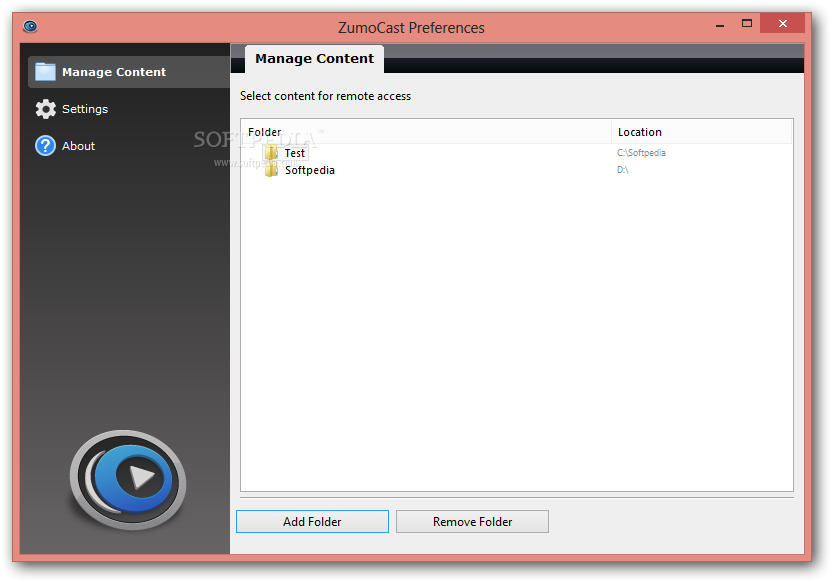Click the Remove Folder button
This screenshot has width=832, height=582.
pyautogui.click(x=472, y=522)
